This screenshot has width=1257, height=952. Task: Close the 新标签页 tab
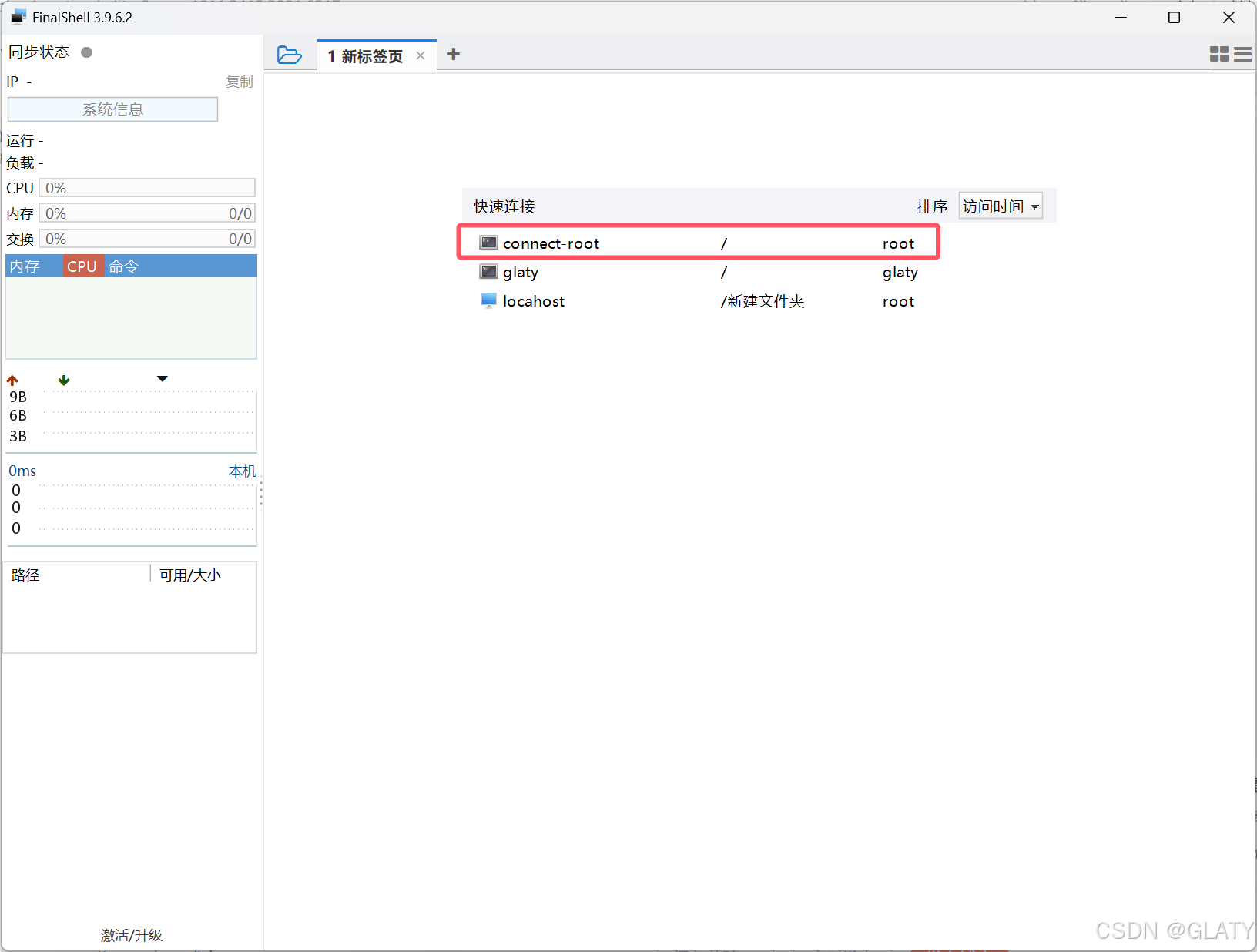(x=421, y=55)
